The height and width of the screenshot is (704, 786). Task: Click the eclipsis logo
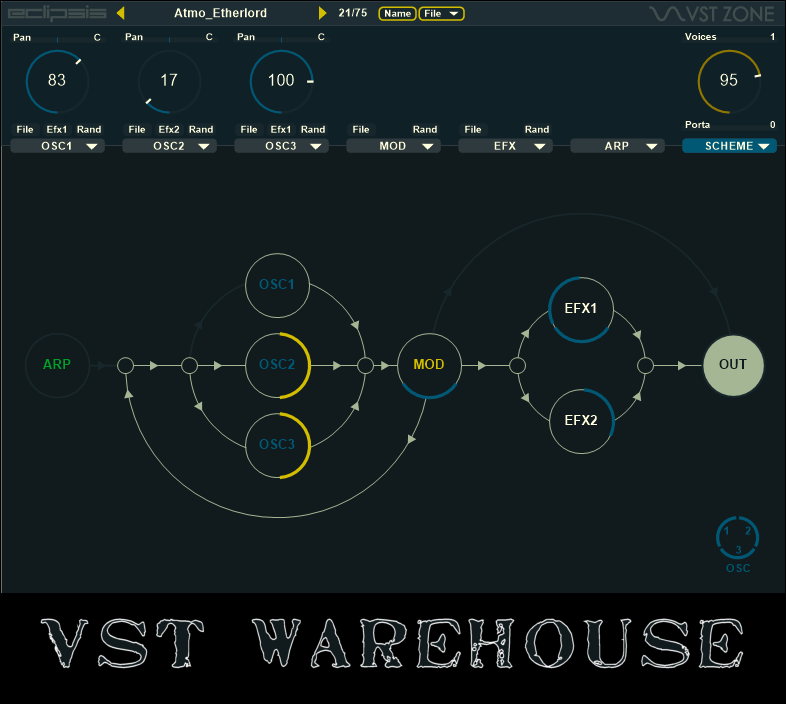57,14
